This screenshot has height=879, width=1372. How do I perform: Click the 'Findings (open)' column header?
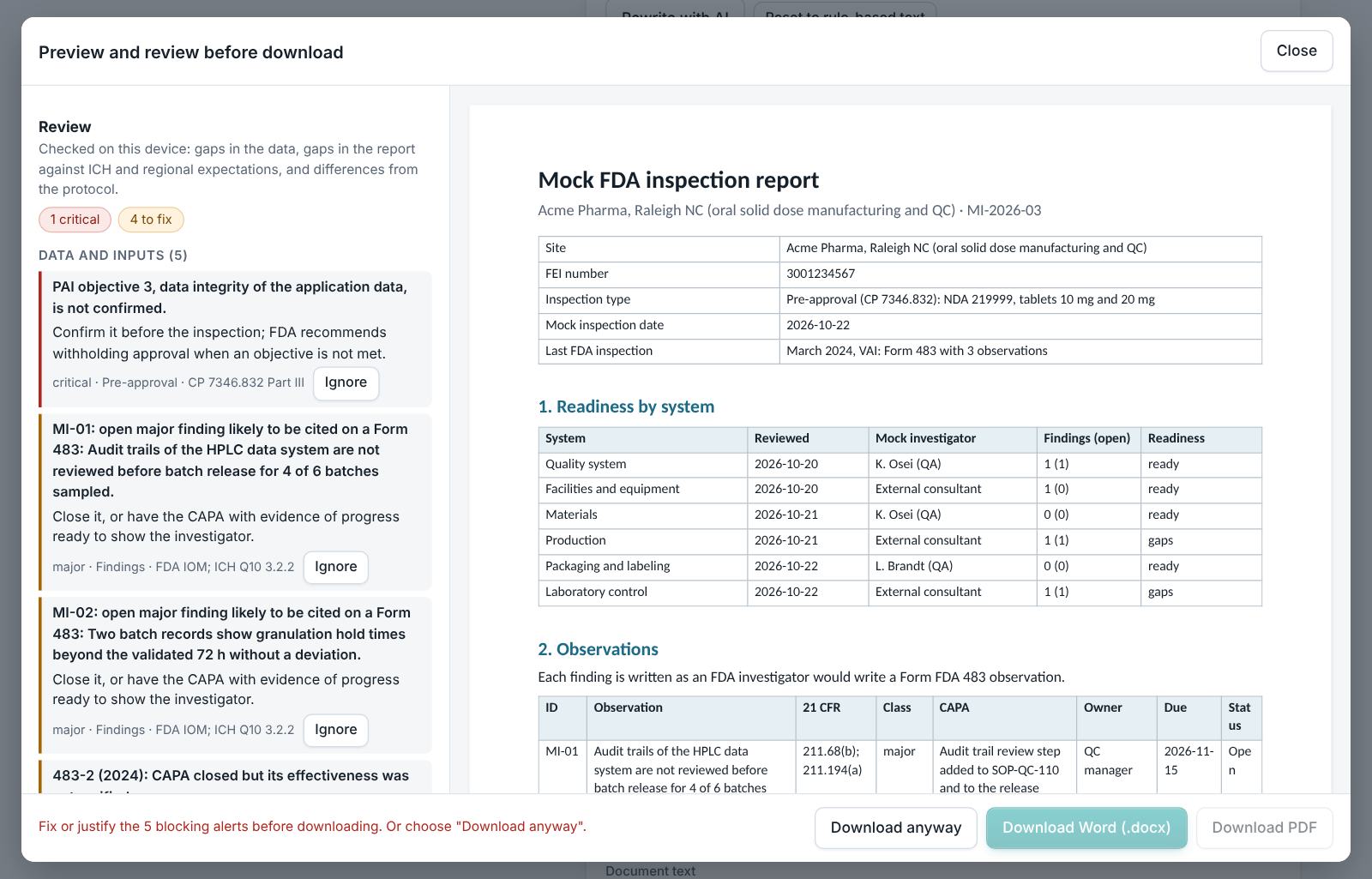(1089, 438)
